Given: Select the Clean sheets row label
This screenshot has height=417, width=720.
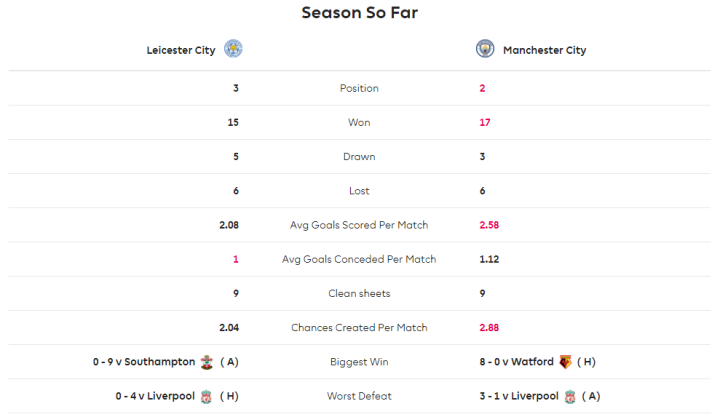Looking at the screenshot, I should point(359,293).
